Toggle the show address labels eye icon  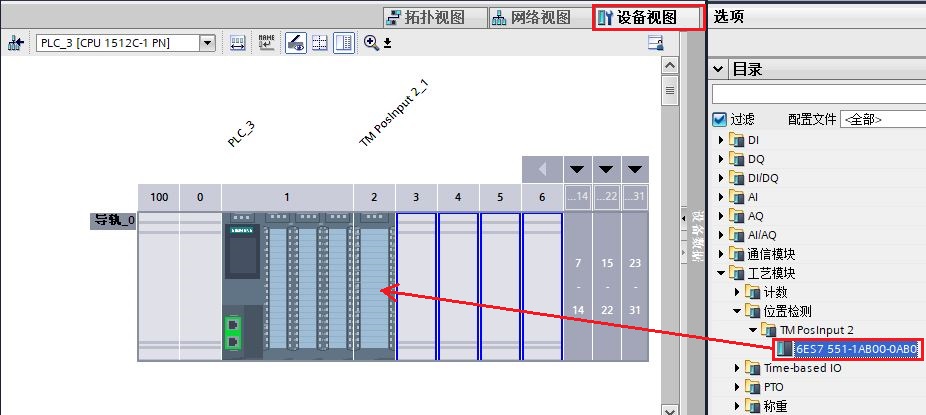tap(296, 43)
